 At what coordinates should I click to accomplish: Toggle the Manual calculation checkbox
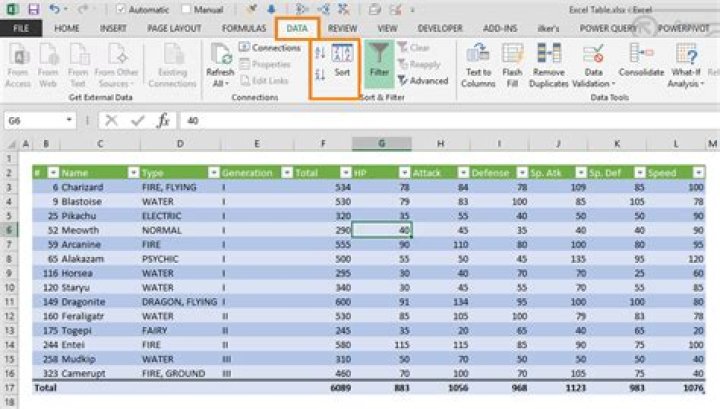[x=189, y=9]
